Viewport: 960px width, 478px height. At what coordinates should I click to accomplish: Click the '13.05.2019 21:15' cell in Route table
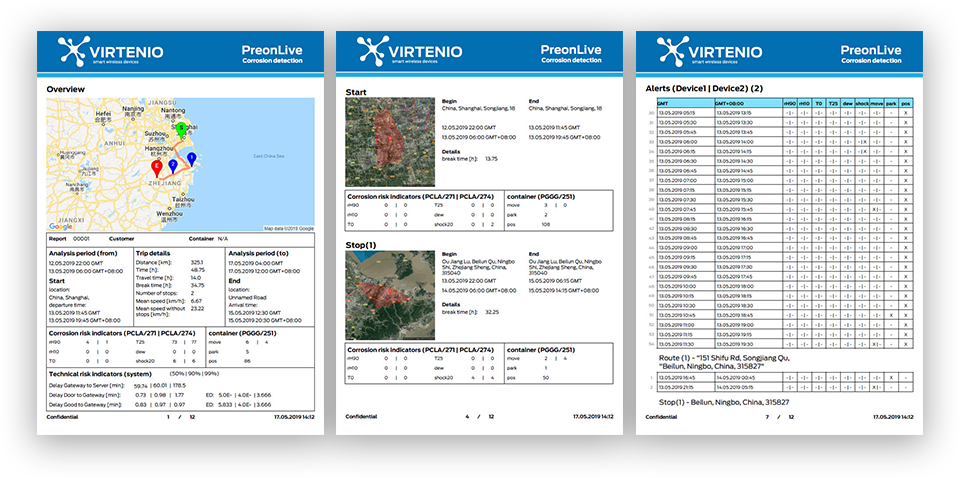coord(686,387)
